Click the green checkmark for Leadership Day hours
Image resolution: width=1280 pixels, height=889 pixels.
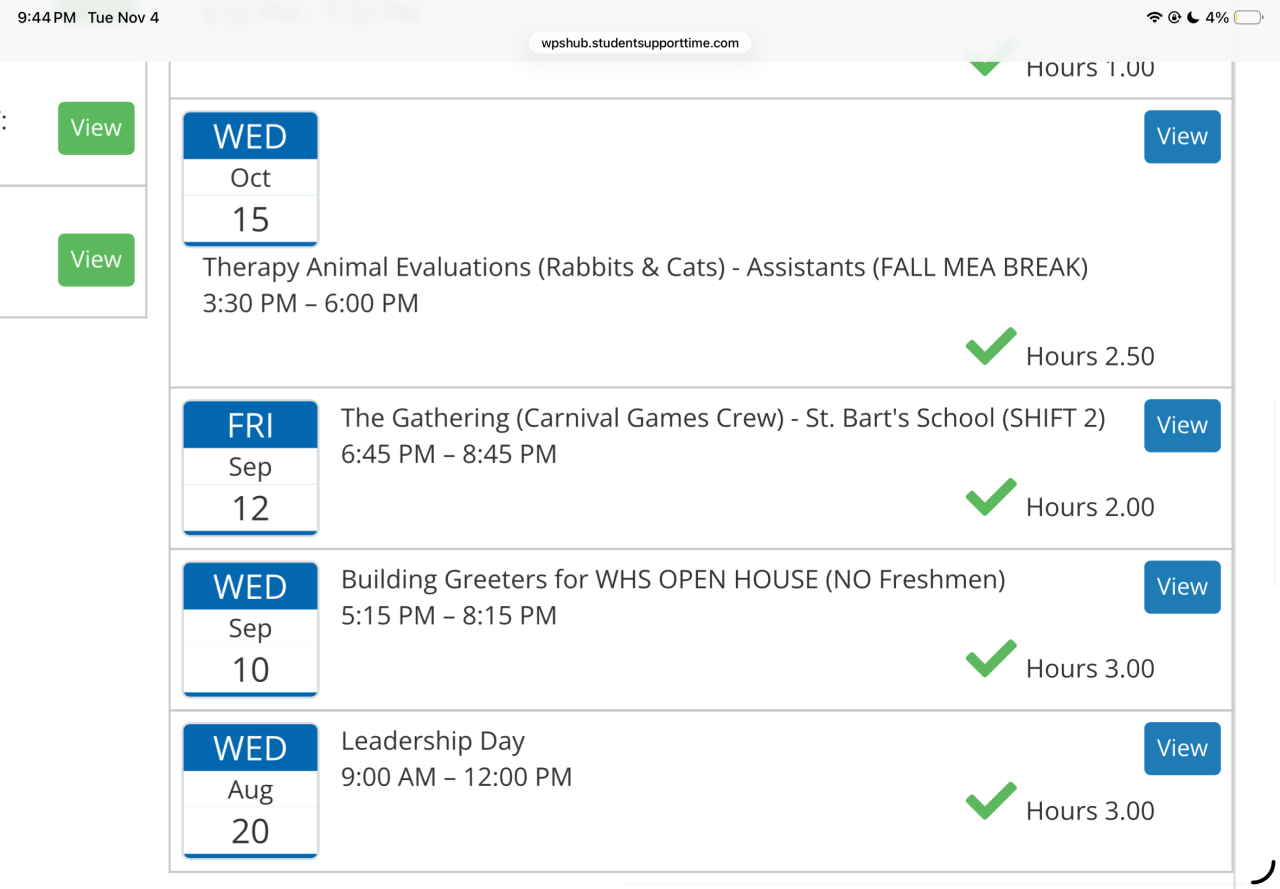coord(991,801)
